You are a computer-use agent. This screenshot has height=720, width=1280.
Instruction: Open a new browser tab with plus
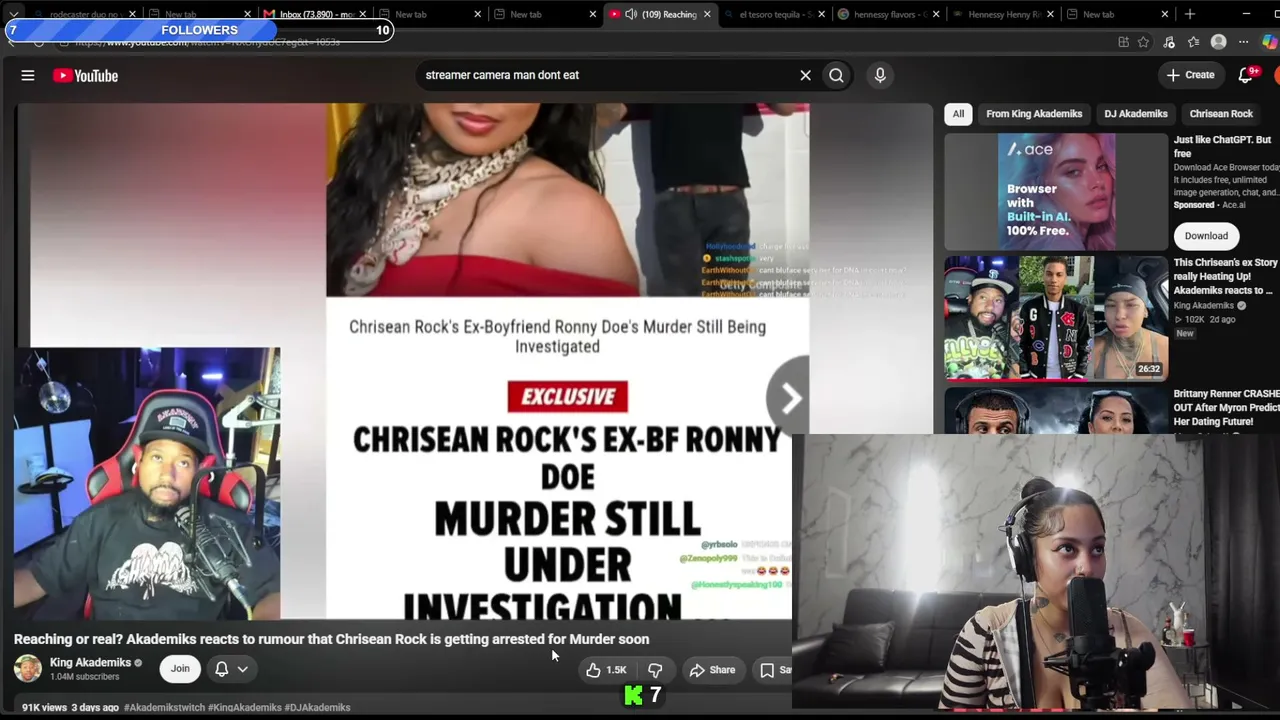point(1190,14)
